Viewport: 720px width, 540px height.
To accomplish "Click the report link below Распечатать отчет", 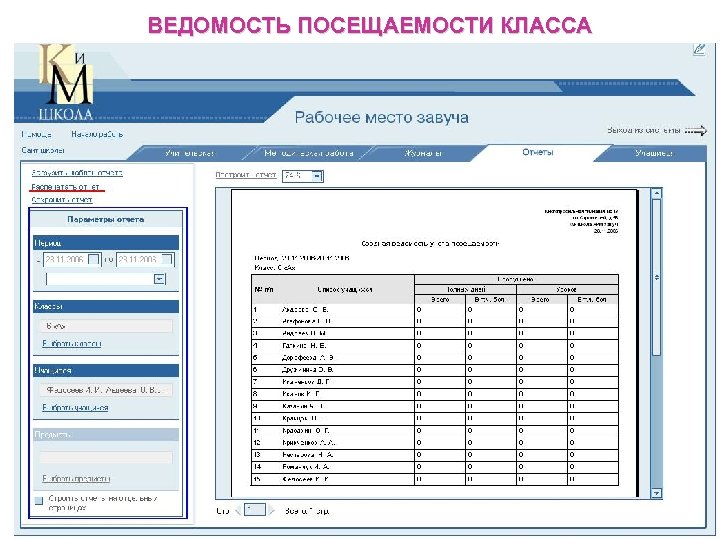I will pyautogui.click(x=62, y=200).
